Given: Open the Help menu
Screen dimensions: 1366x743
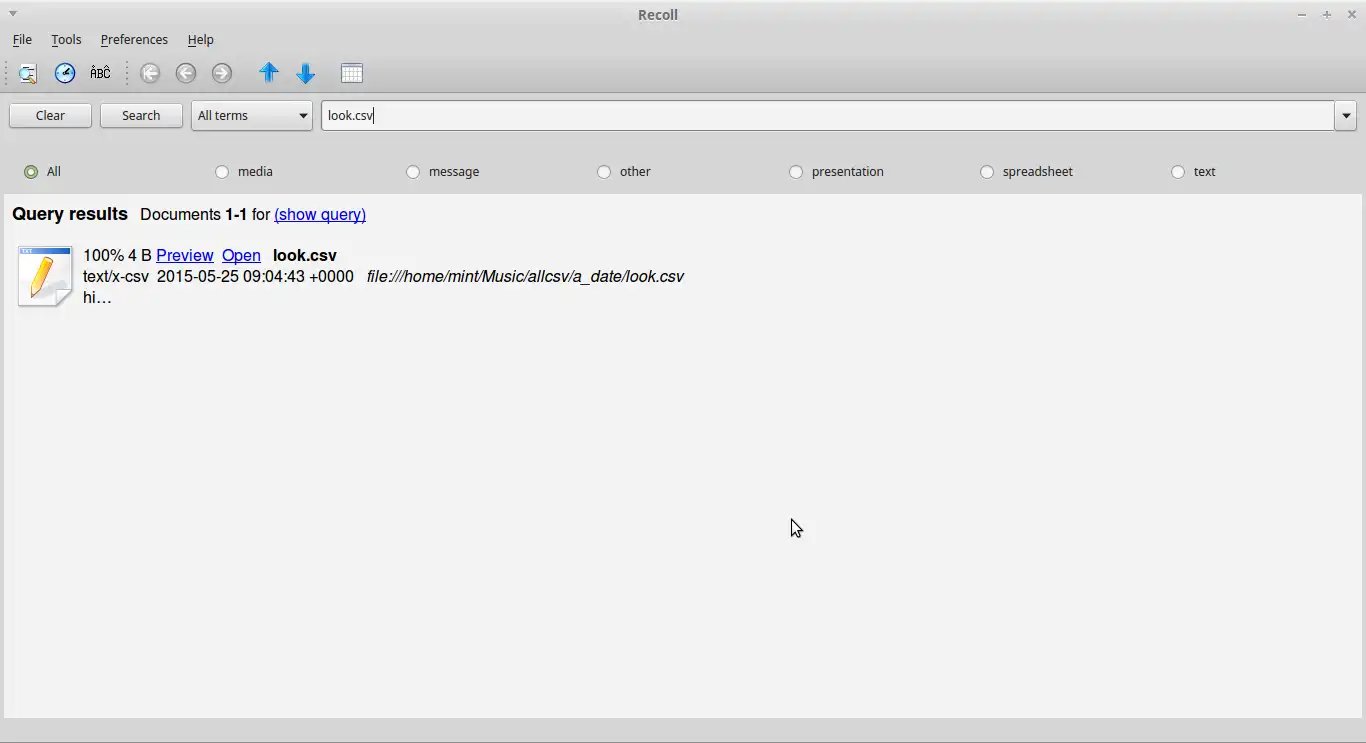Looking at the screenshot, I should pos(200,40).
